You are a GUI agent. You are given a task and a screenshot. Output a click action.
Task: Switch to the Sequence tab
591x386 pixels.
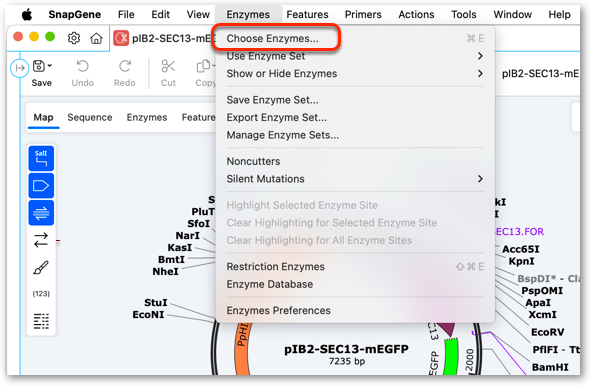[90, 117]
